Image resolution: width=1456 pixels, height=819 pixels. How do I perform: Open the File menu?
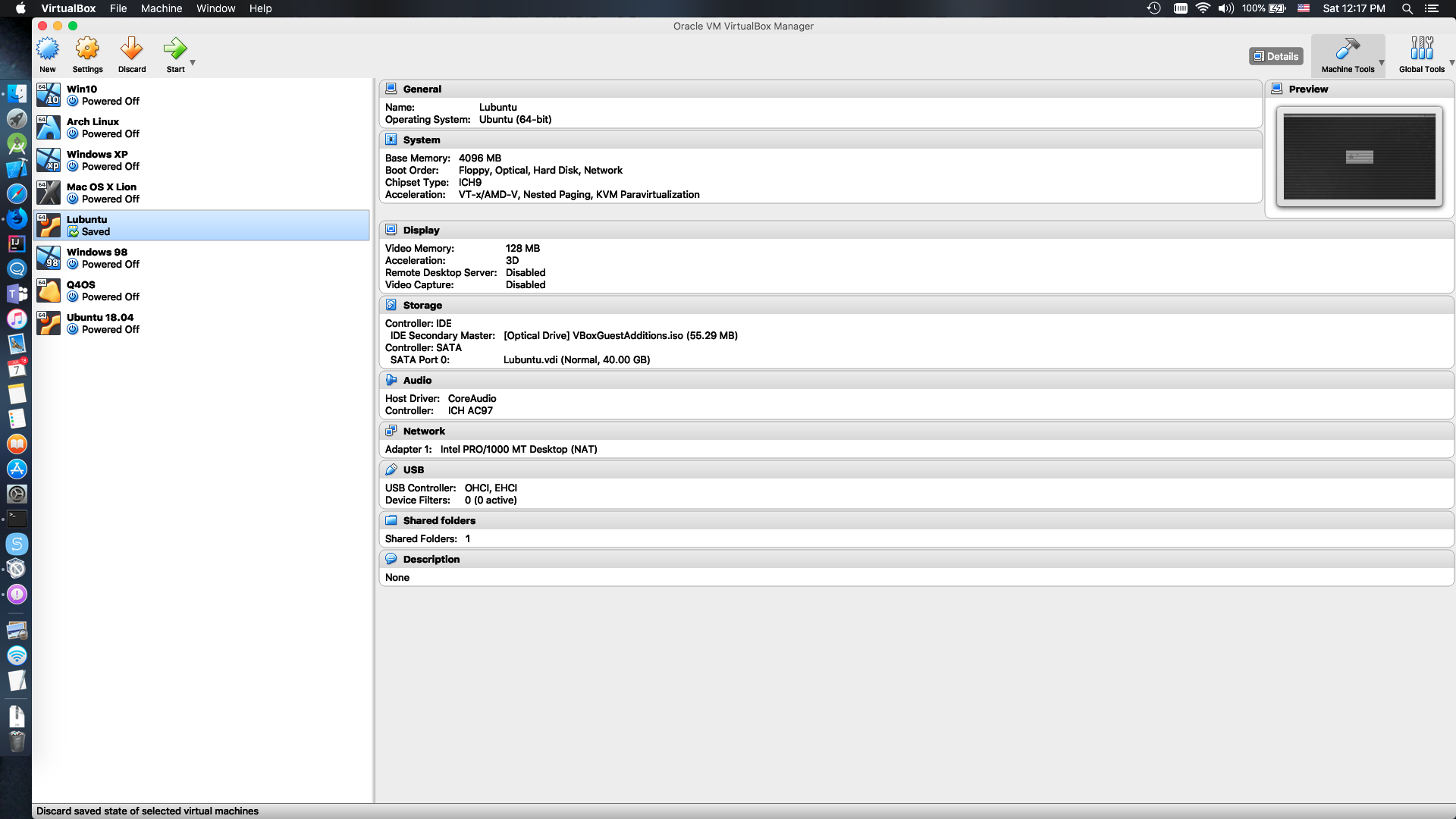[118, 8]
